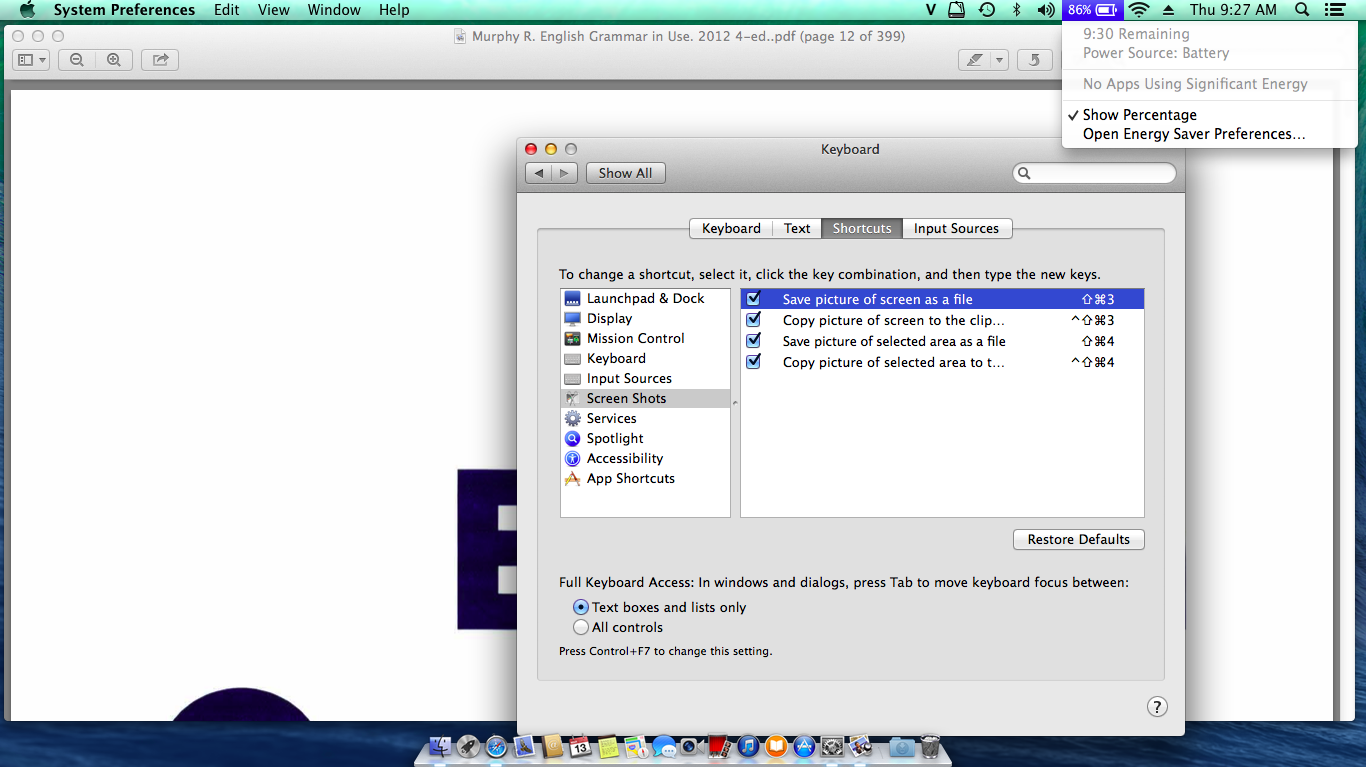This screenshot has width=1366, height=767.
Task: Click Preview's rotate button
Action: pos(1035,60)
